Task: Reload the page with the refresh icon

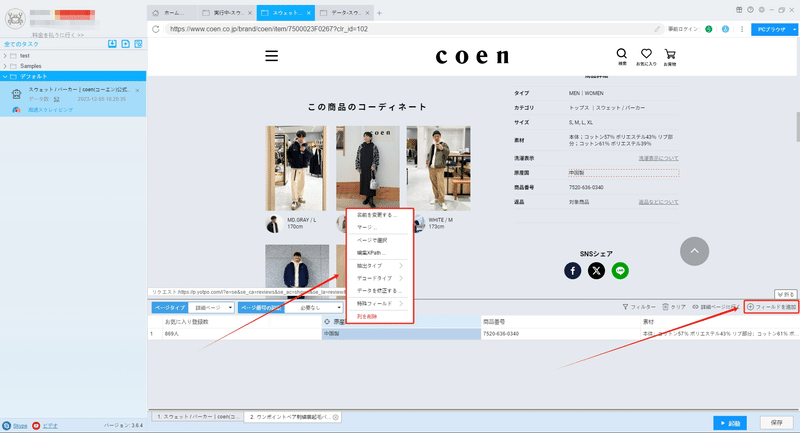Action: point(156,29)
